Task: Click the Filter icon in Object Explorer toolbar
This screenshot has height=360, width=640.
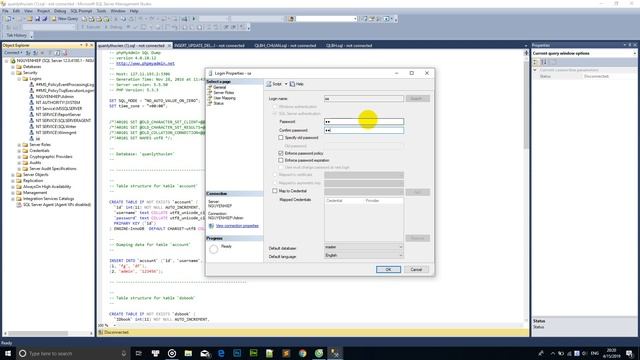Action: click(50, 53)
